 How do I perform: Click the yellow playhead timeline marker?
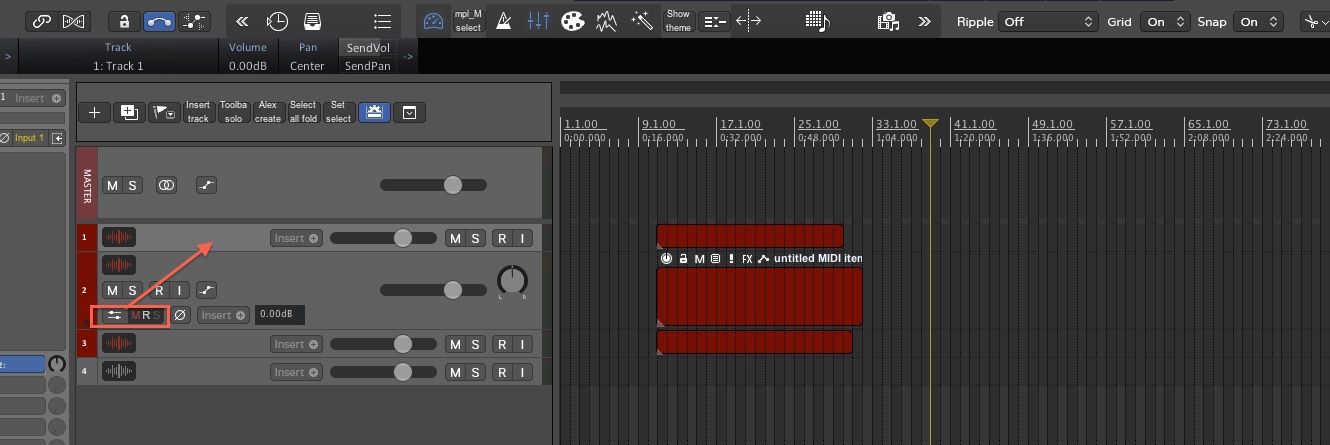tap(931, 123)
